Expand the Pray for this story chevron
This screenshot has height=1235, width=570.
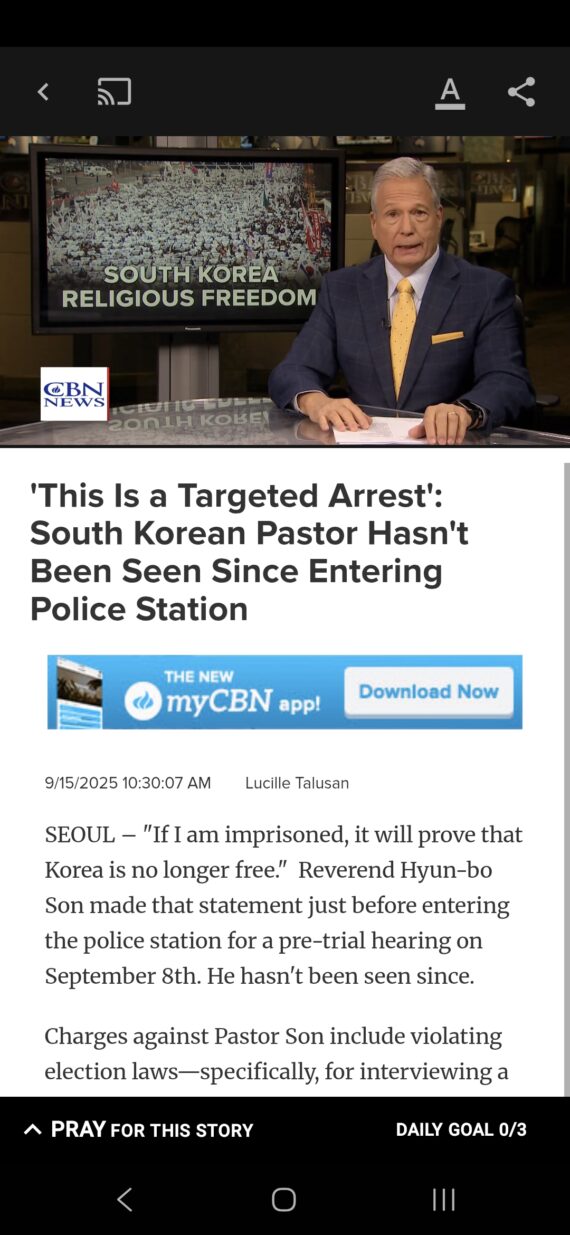(33, 1129)
